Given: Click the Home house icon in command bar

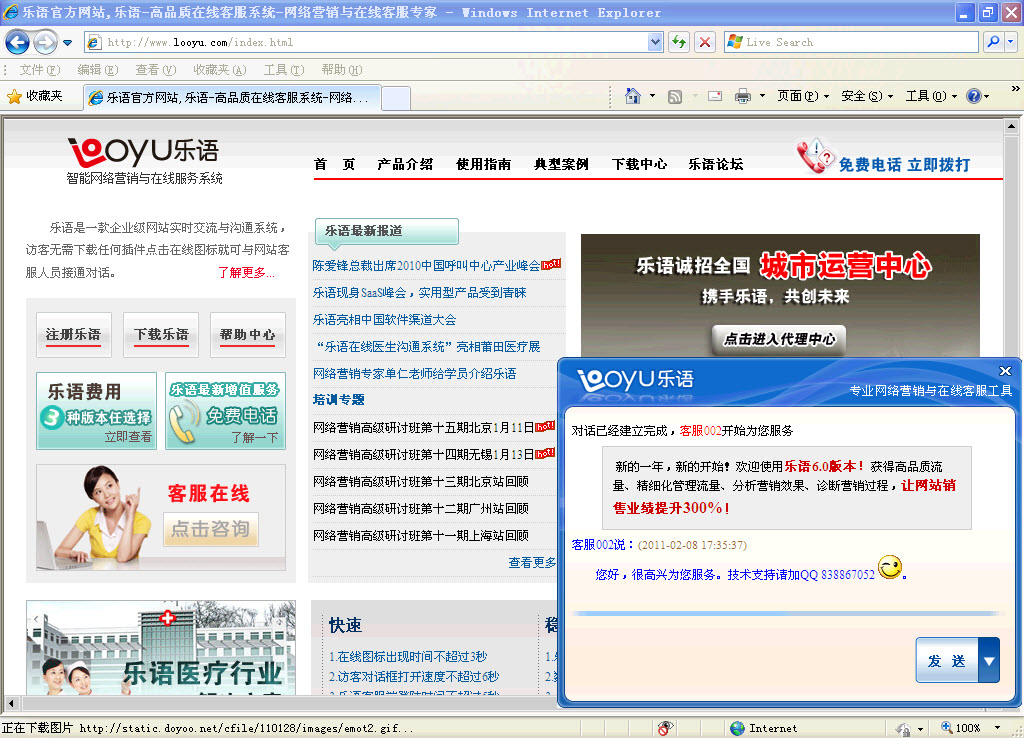Looking at the screenshot, I should click(633, 96).
